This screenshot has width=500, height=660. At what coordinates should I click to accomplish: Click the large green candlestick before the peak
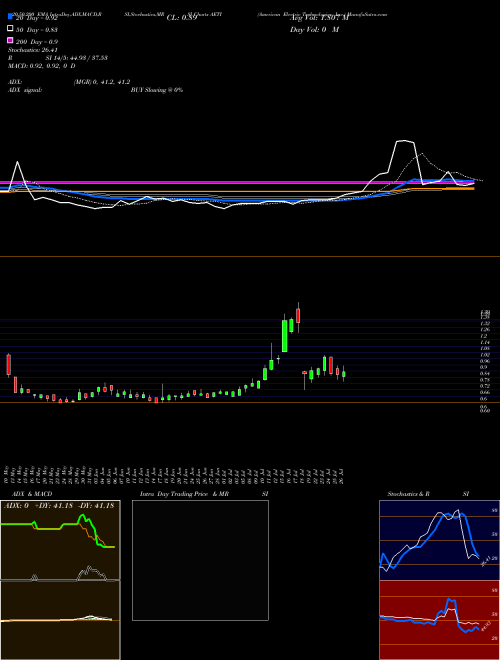(285, 335)
